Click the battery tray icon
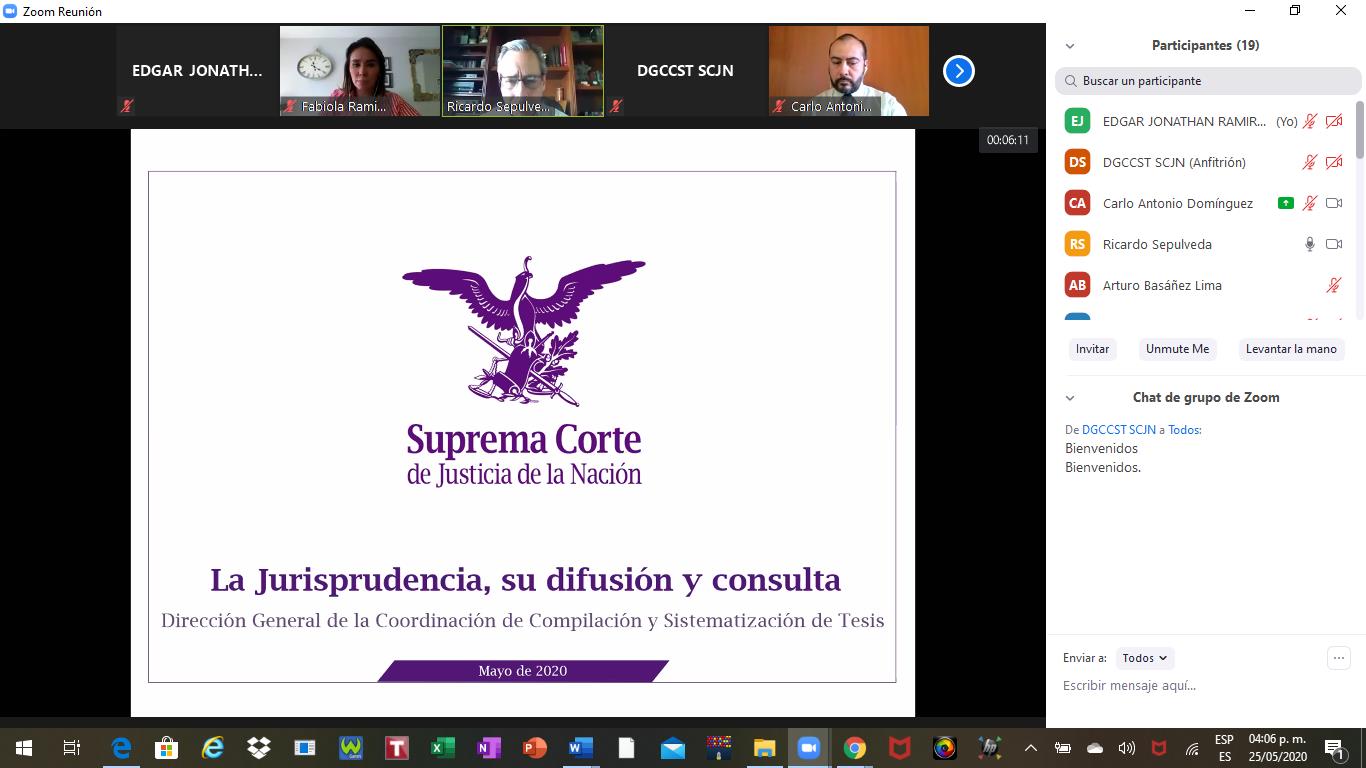This screenshot has width=1366, height=768. 1063,748
